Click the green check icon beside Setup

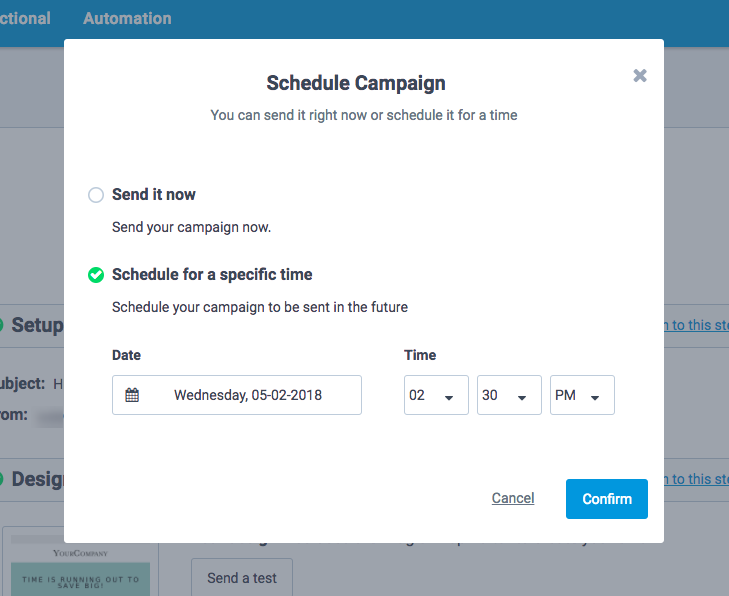(x=1, y=325)
